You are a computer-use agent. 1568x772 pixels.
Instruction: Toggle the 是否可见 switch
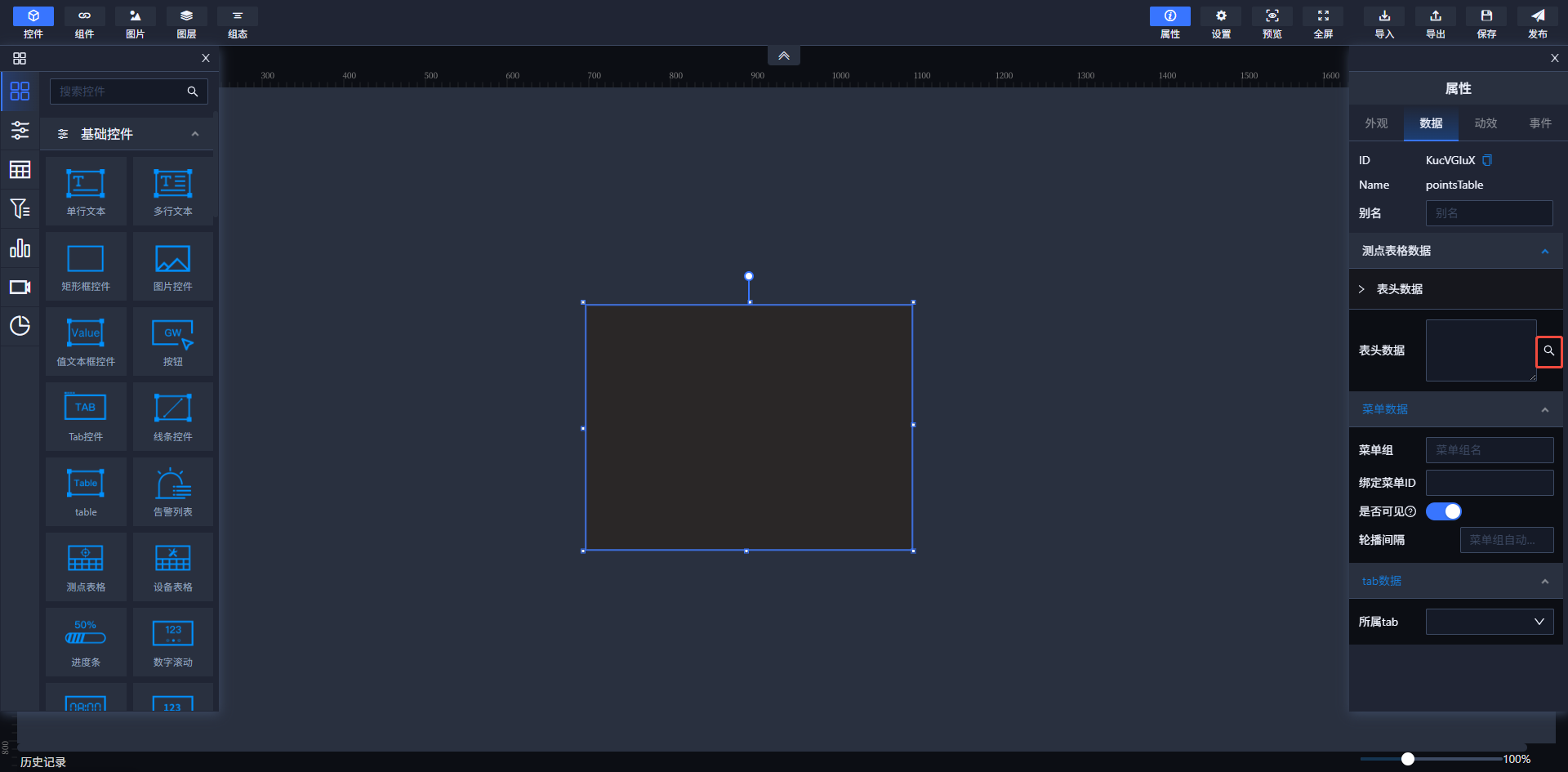(1443, 511)
